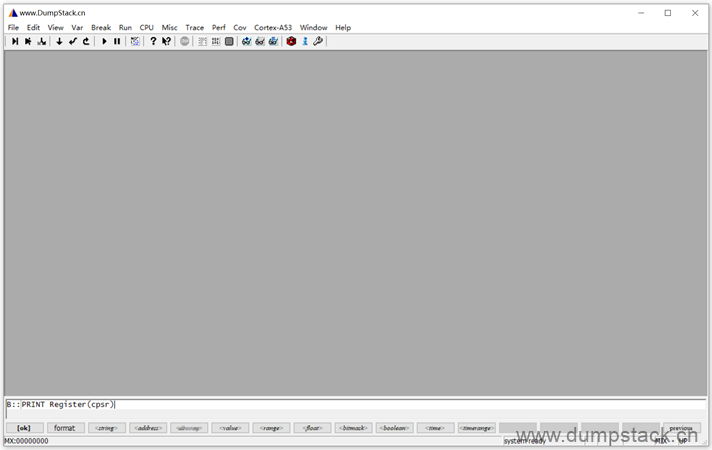This screenshot has width=712, height=450.
Task: Click the wrench settings icon
Action: coord(318,41)
